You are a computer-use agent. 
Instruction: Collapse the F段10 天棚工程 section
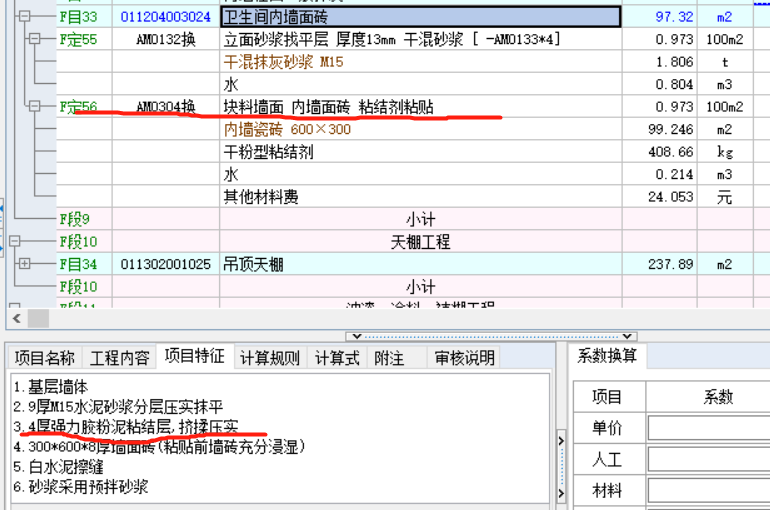coord(14,241)
